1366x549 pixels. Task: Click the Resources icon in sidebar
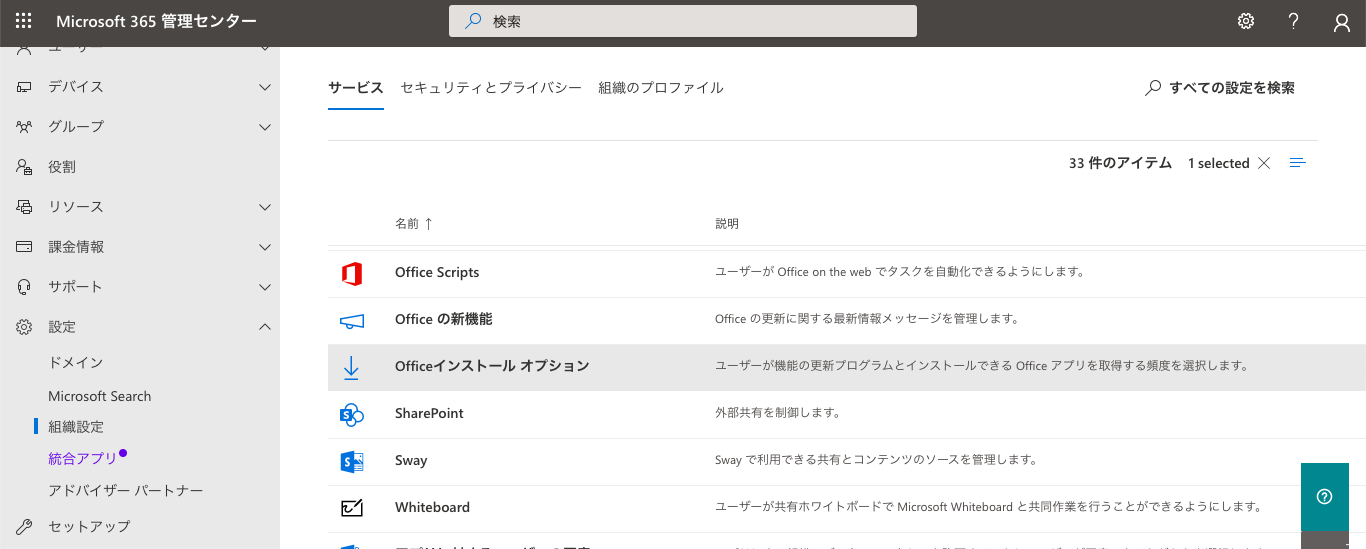click(x=25, y=207)
